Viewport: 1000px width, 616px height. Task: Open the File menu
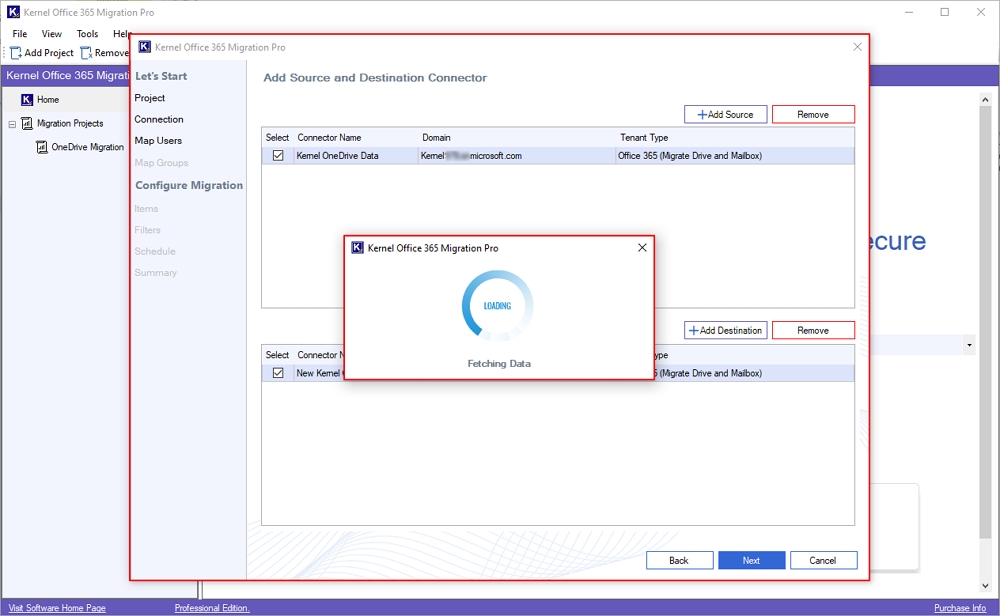(x=20, y=34)
